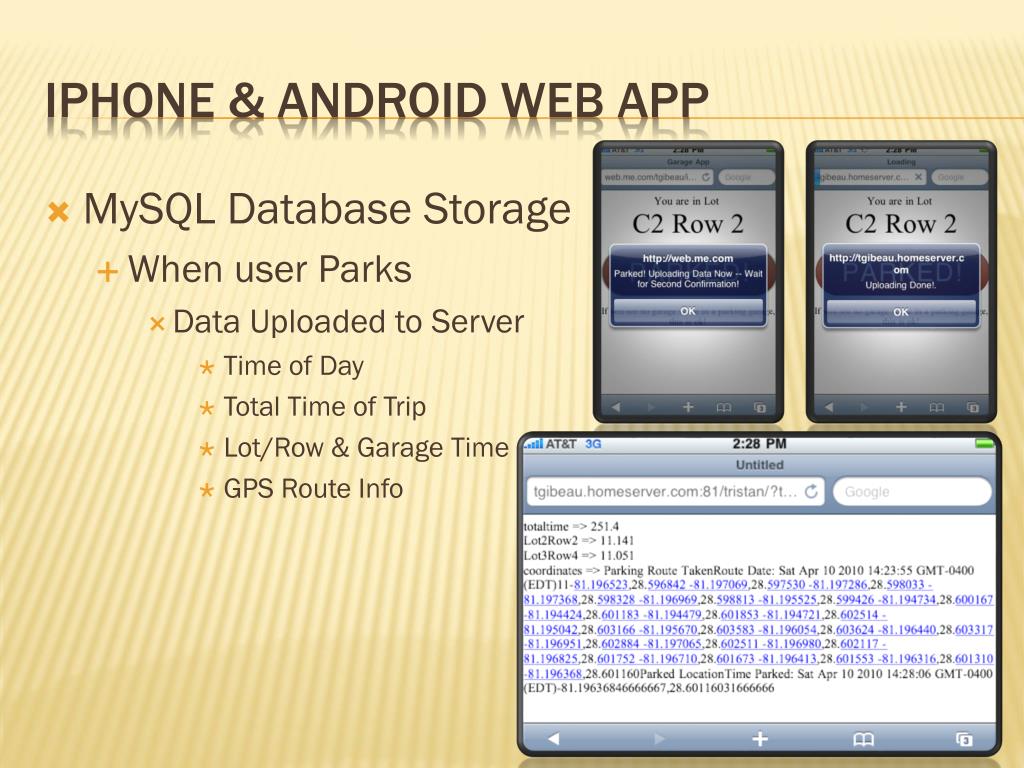1024x768 pixels.
Task: Click the Untitled page title
Action: click(x=760, y=465)
